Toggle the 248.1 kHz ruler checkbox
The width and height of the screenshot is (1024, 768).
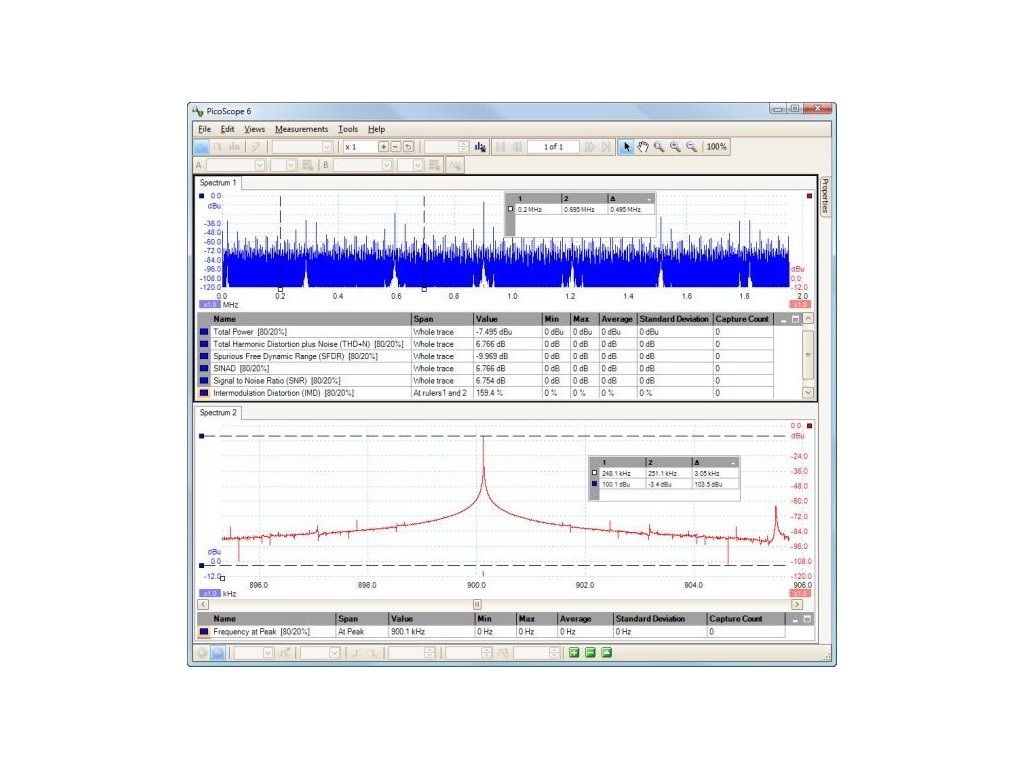(x=594, y=473)
